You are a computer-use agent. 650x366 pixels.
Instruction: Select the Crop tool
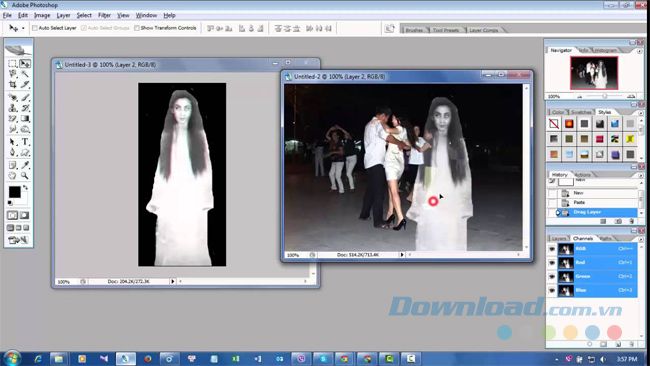coord(12,85)
